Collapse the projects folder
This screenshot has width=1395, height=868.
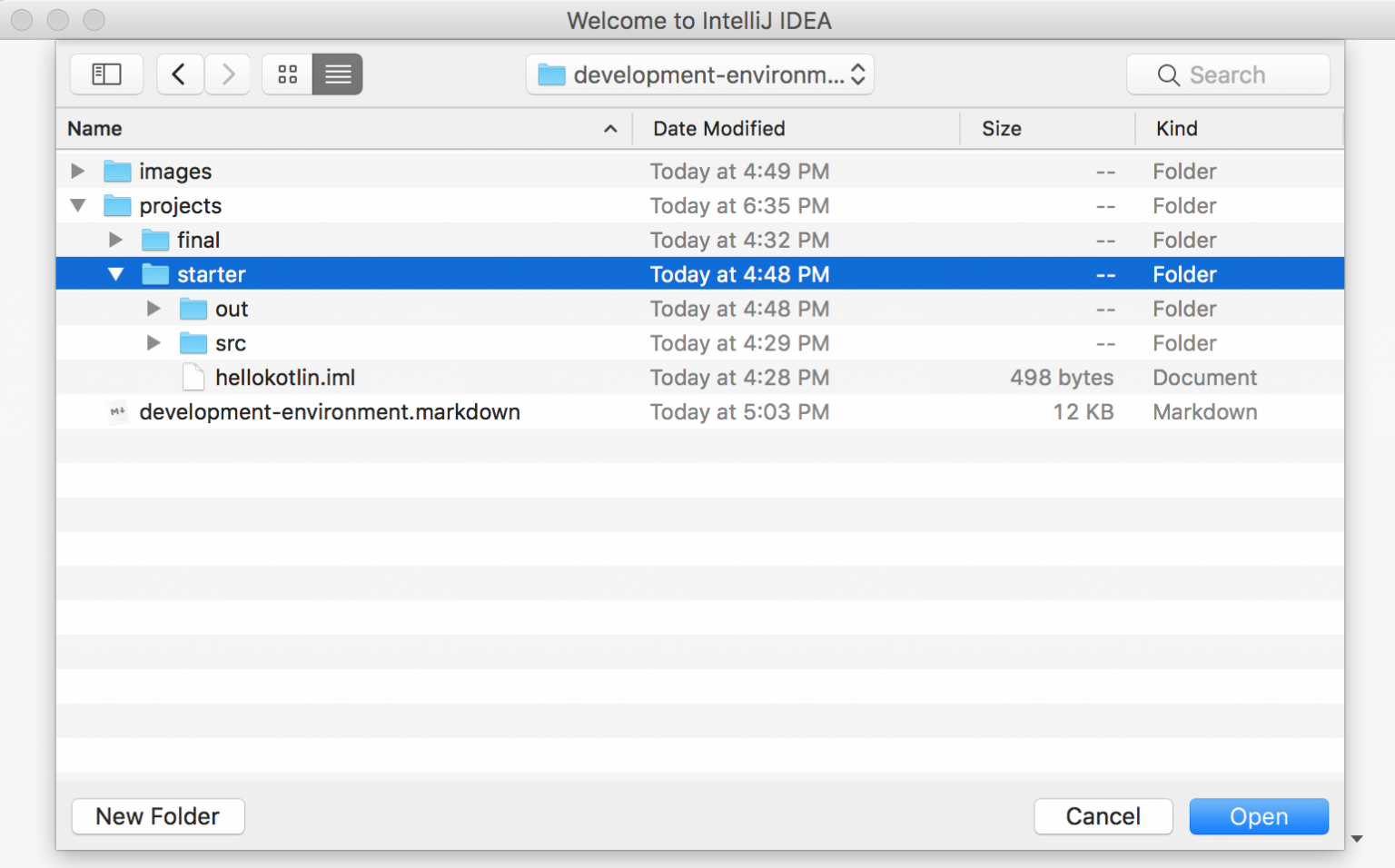coord(78,206)
